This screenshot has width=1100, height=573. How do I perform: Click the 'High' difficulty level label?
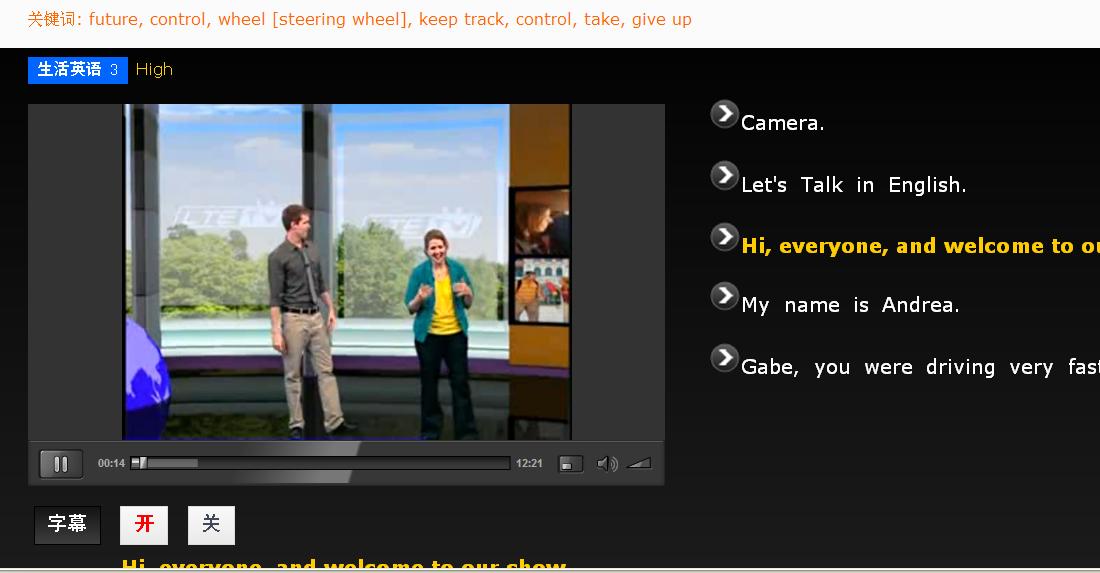click(x=154, y=70)
